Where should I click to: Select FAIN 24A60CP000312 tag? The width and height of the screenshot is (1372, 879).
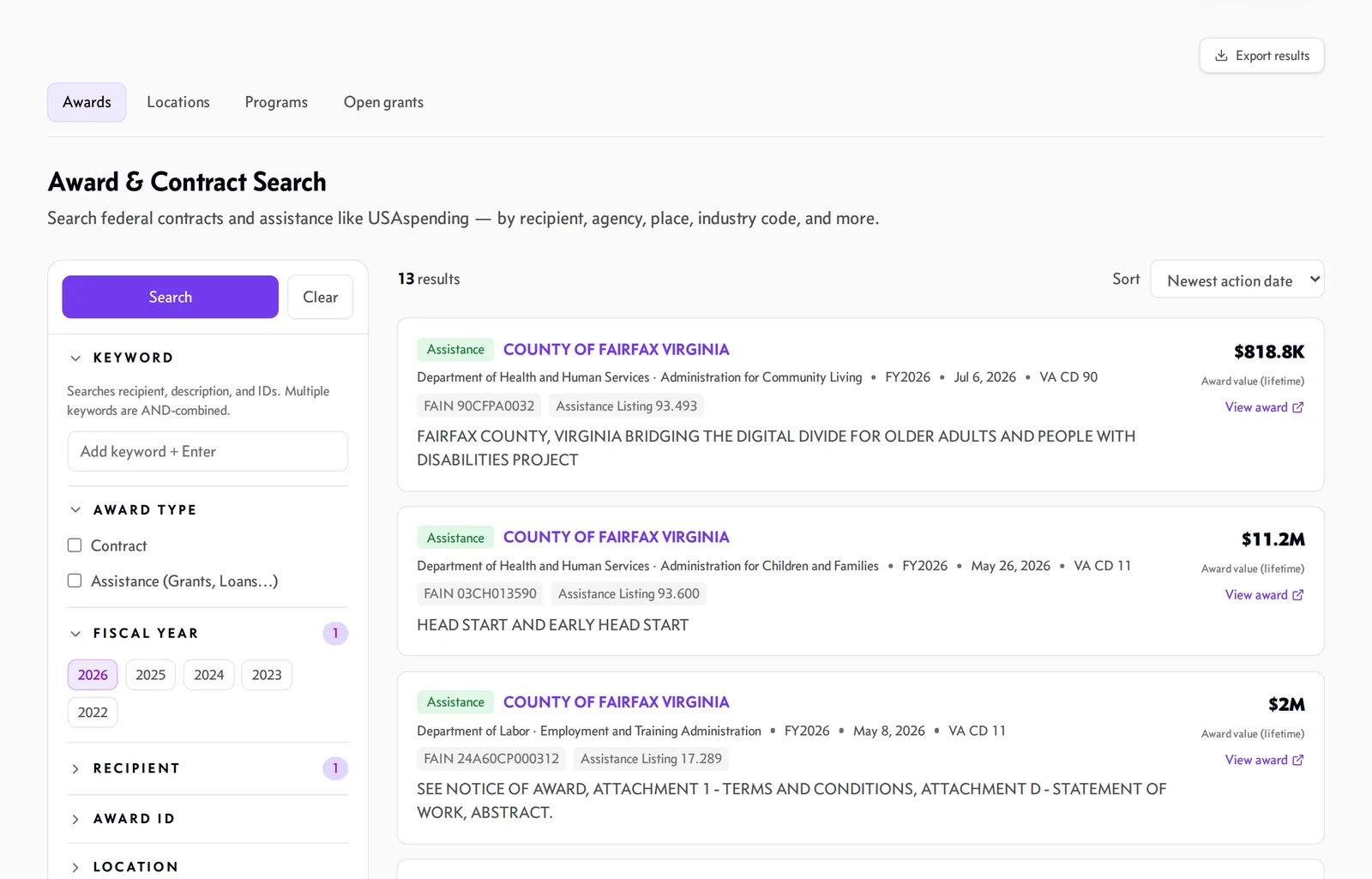point(491,758)
